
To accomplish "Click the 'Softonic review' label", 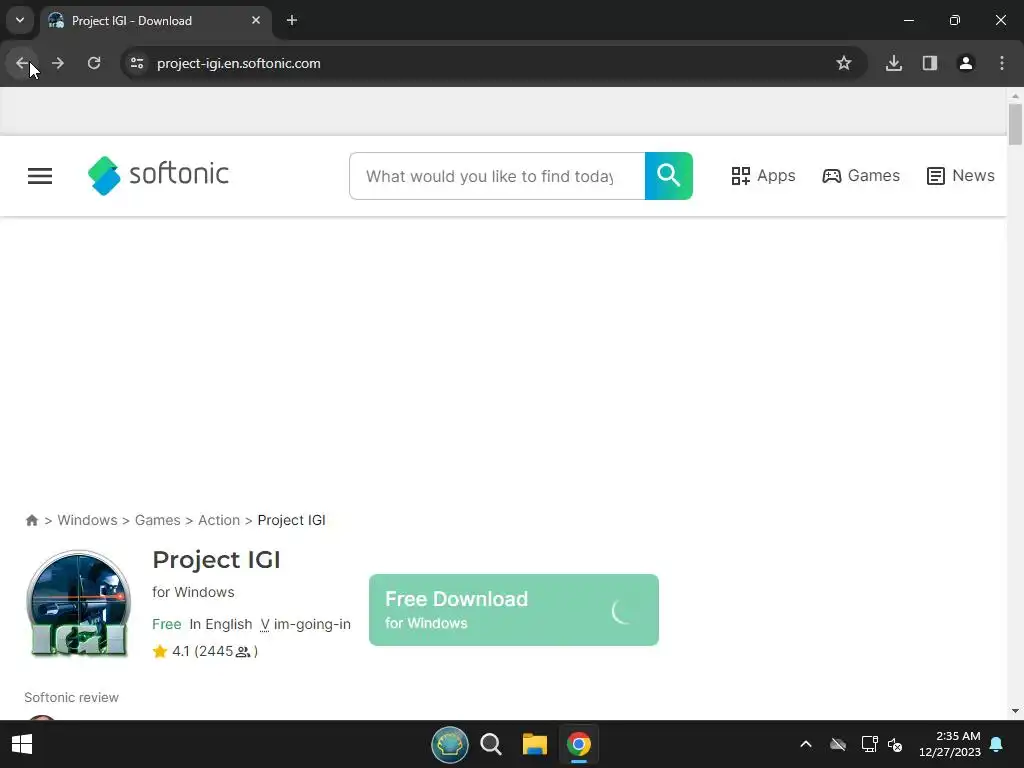I will [x=71, y=697].
